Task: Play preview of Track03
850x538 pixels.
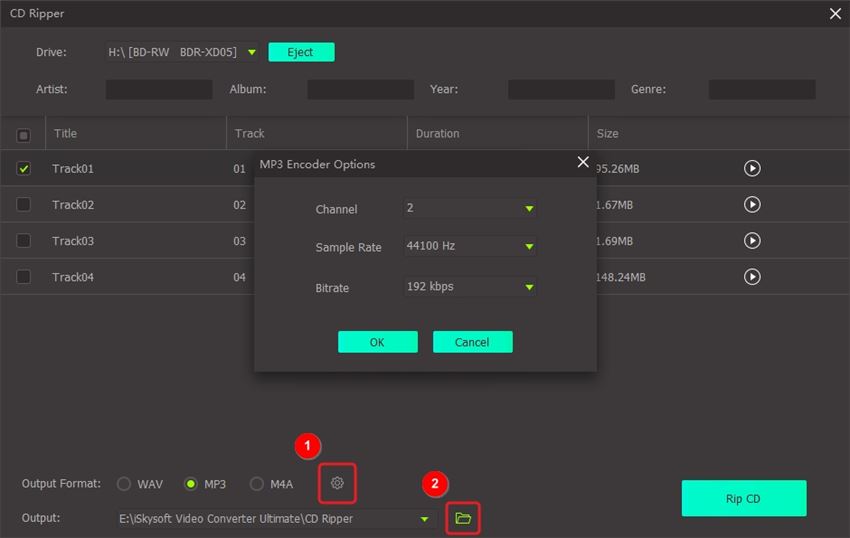Action: [752, 241]
